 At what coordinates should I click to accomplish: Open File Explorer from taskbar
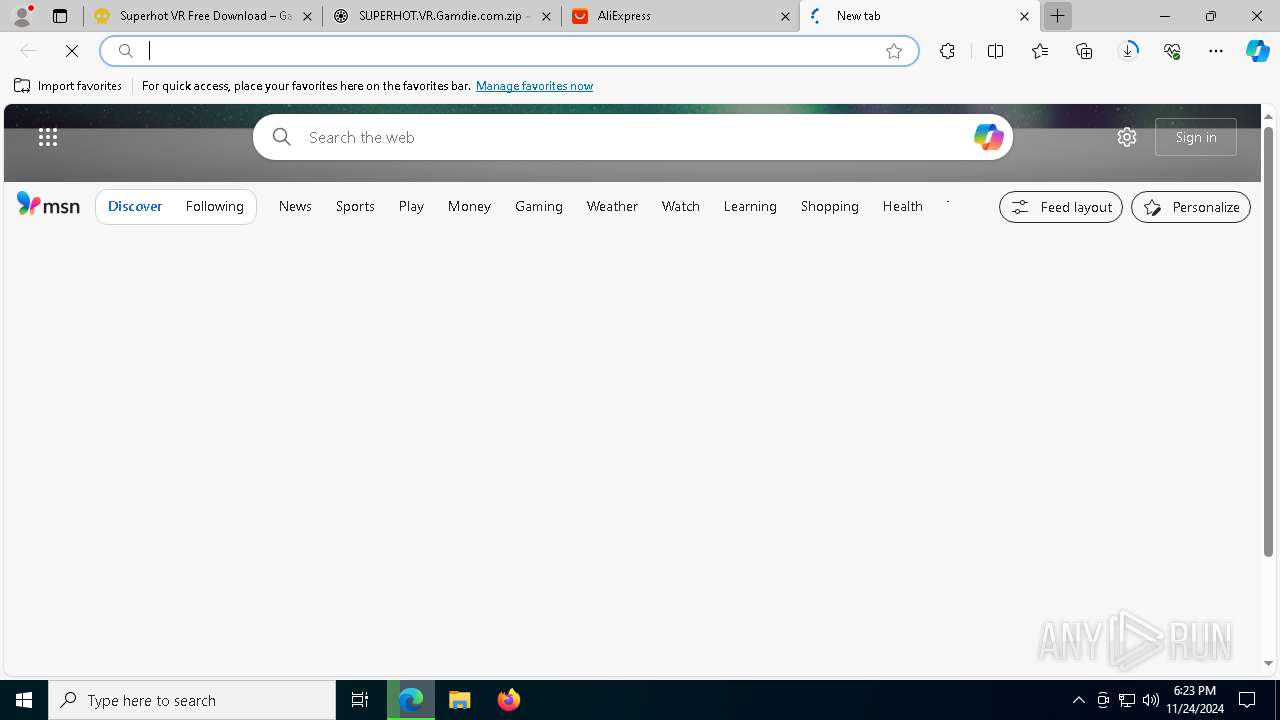pos(460,700)
